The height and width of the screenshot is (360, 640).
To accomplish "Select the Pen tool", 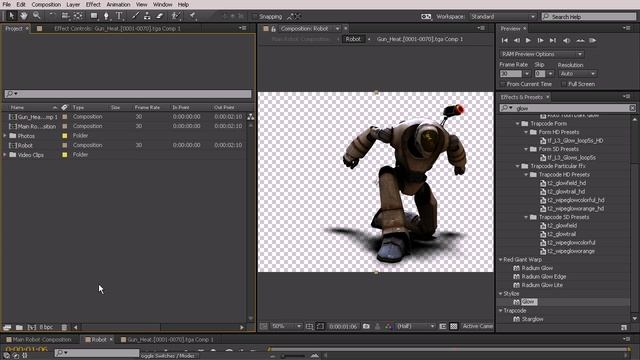I will tap(107, 16).
